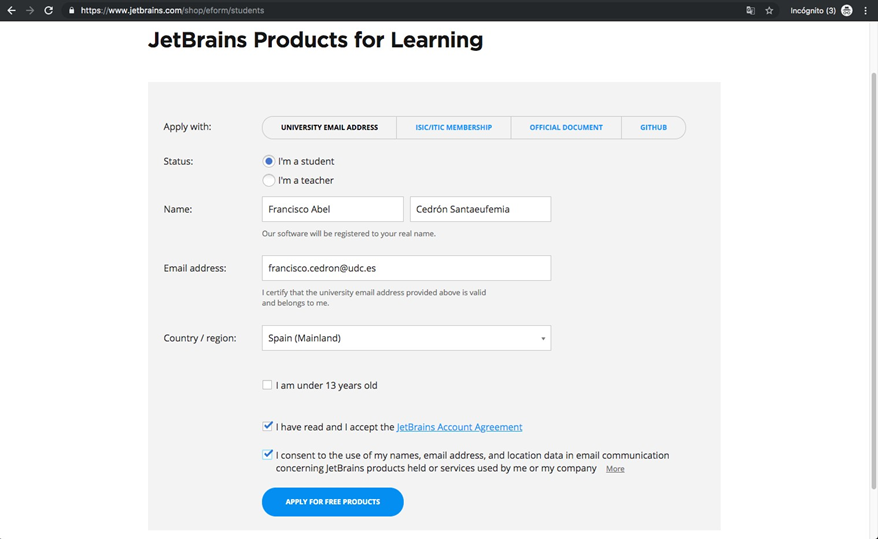Open the translate page icon
Viewport: 878px width, 539px height.
750,10
